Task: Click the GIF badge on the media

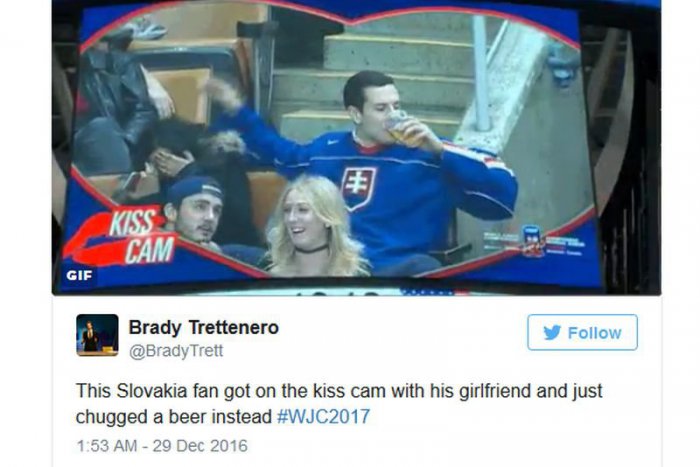Action: tap(79, 275)
